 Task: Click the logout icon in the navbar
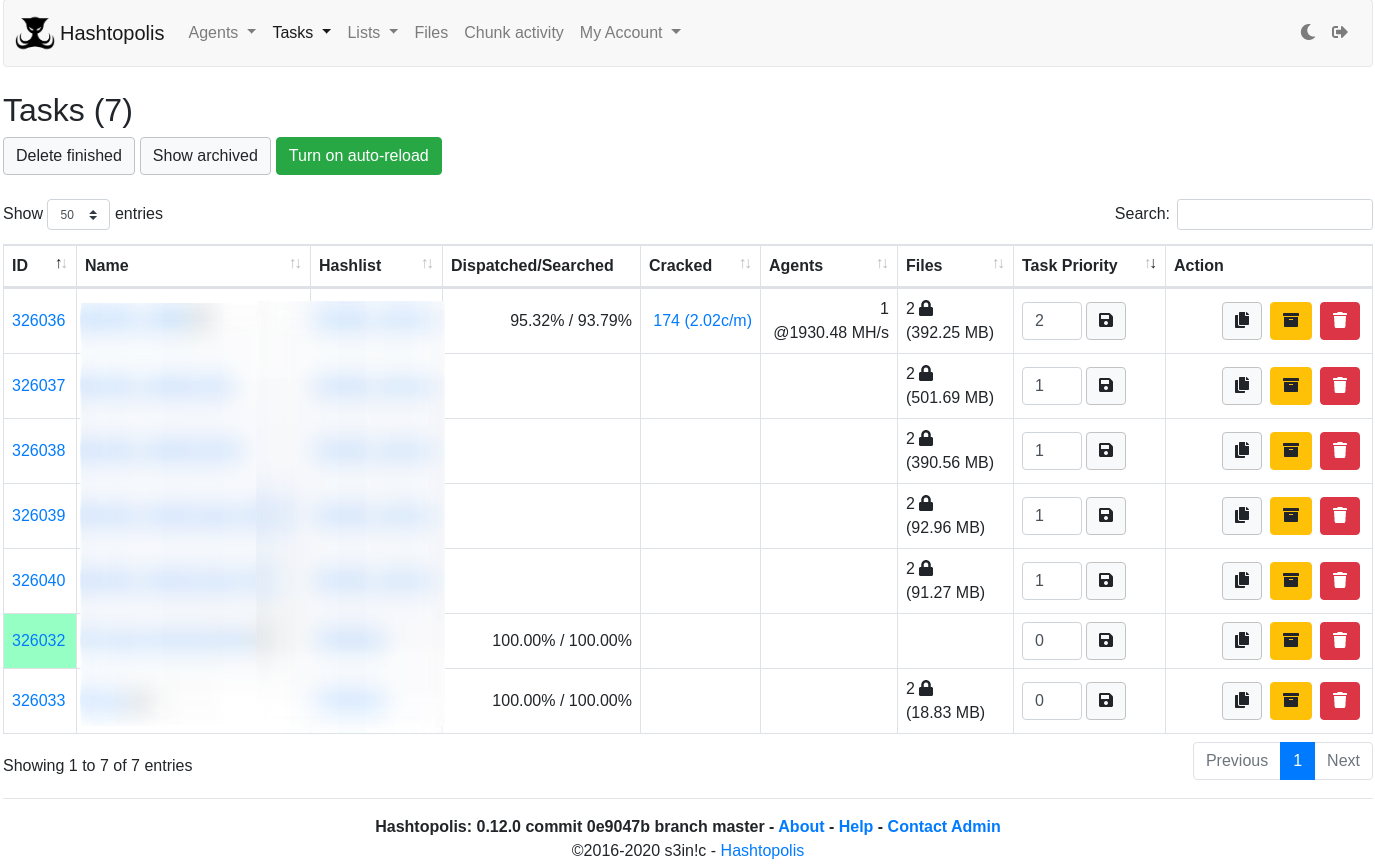1340,32
